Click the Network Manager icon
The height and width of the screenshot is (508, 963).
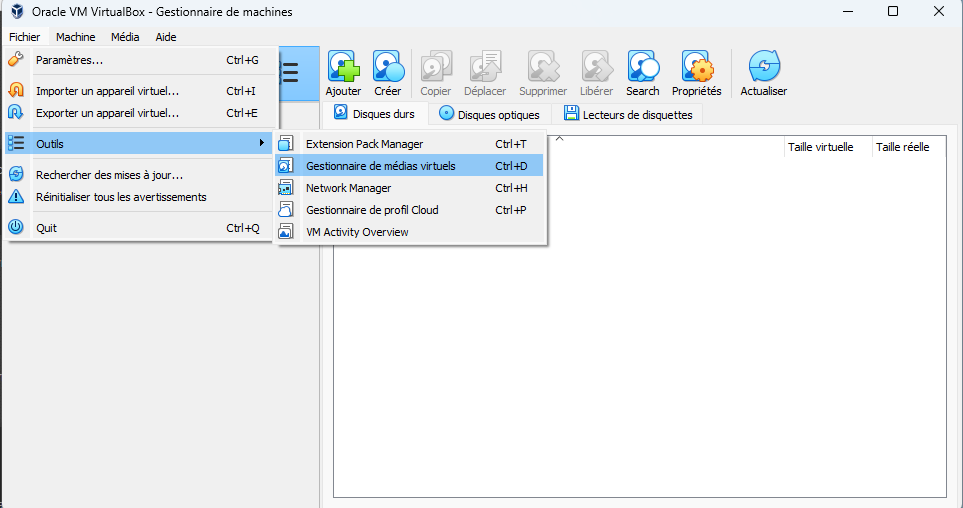pyautogui.click(x=286, y=188)
